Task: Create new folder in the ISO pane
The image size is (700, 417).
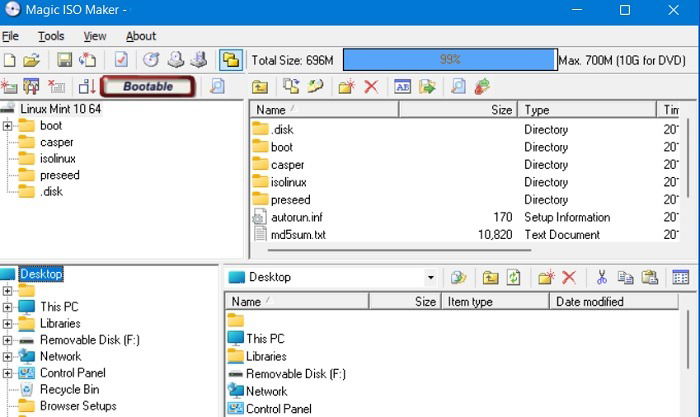Action: pyautogui.click(x=346, y=86)
